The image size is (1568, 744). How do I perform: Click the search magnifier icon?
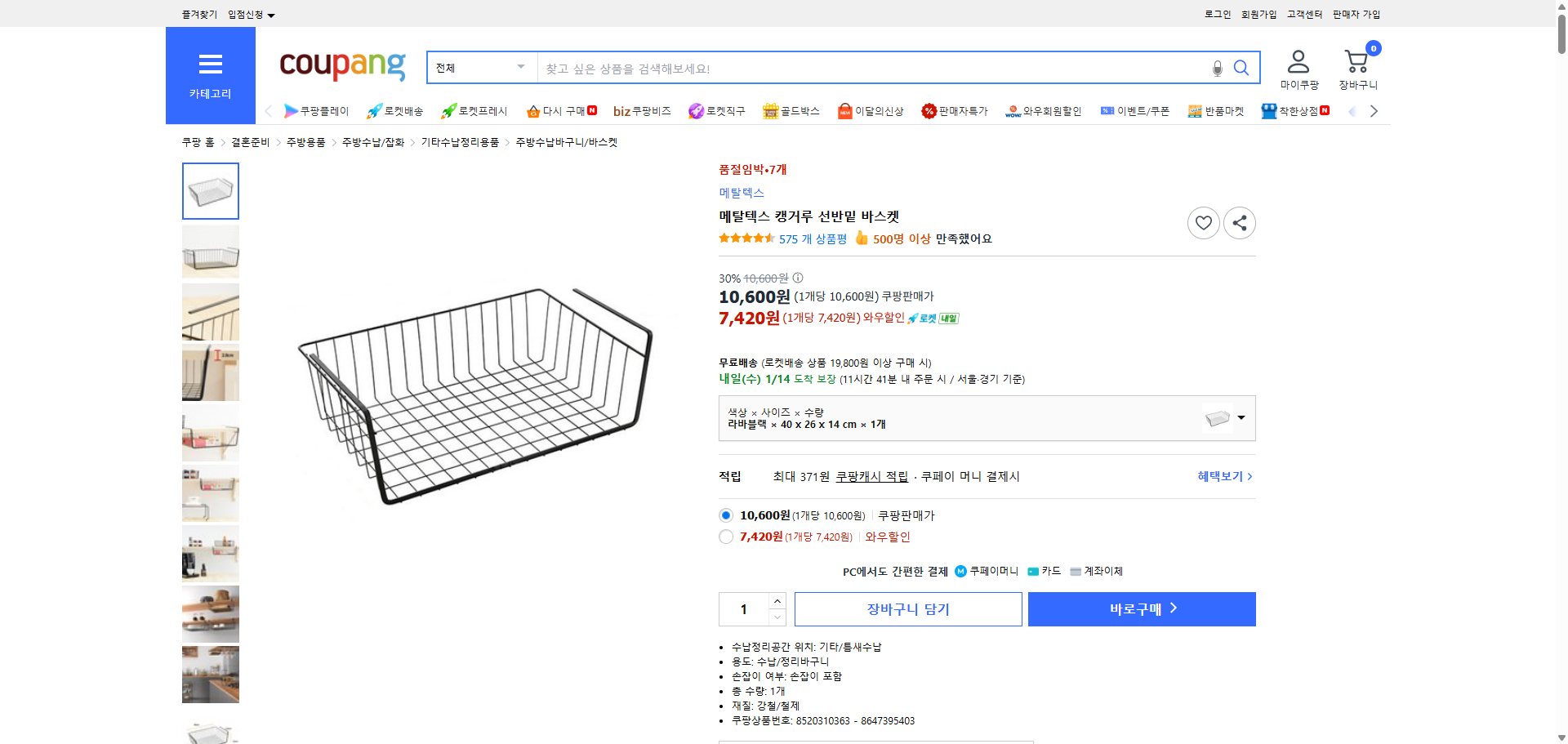(1241, 68)
